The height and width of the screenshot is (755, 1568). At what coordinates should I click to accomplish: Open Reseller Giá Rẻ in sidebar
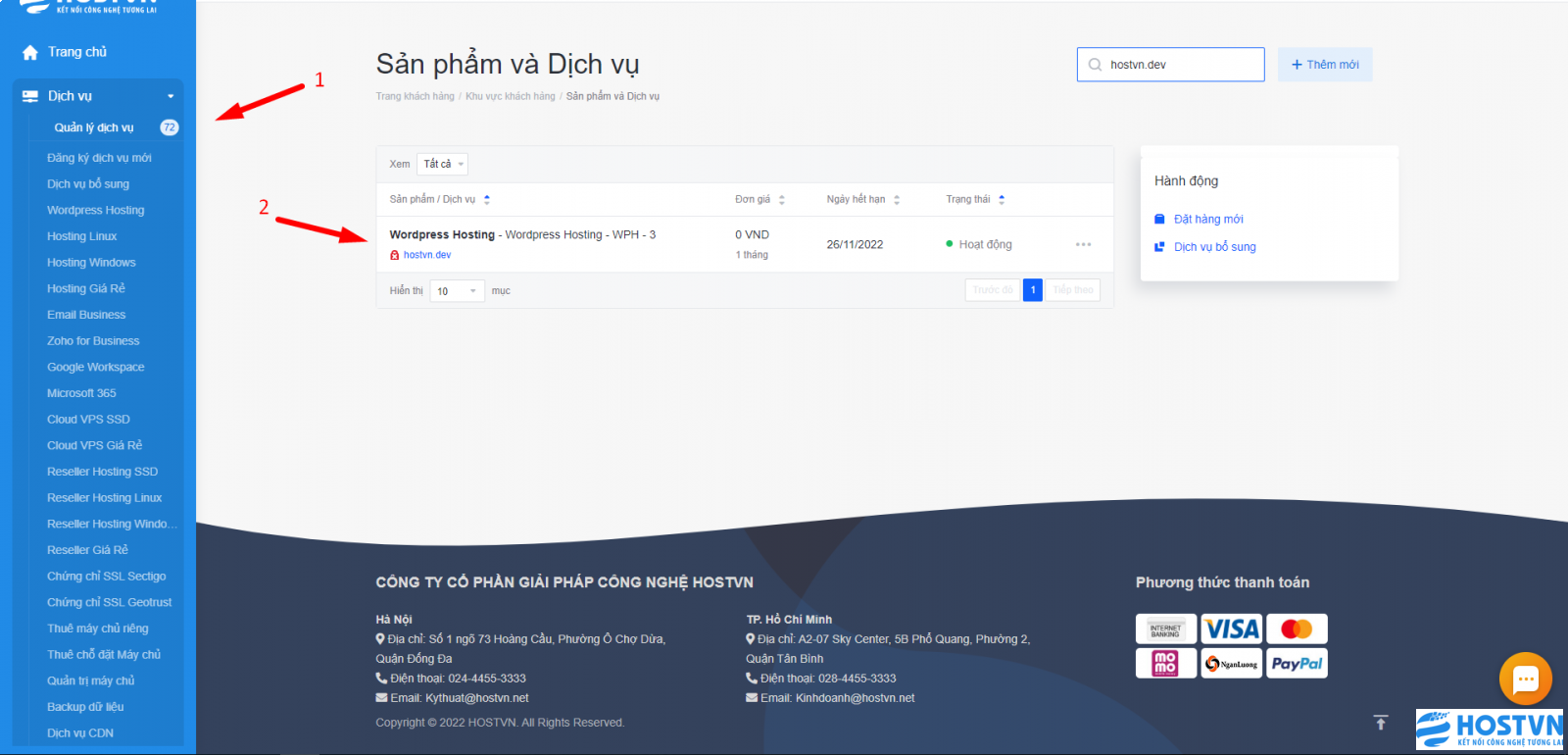88,550
